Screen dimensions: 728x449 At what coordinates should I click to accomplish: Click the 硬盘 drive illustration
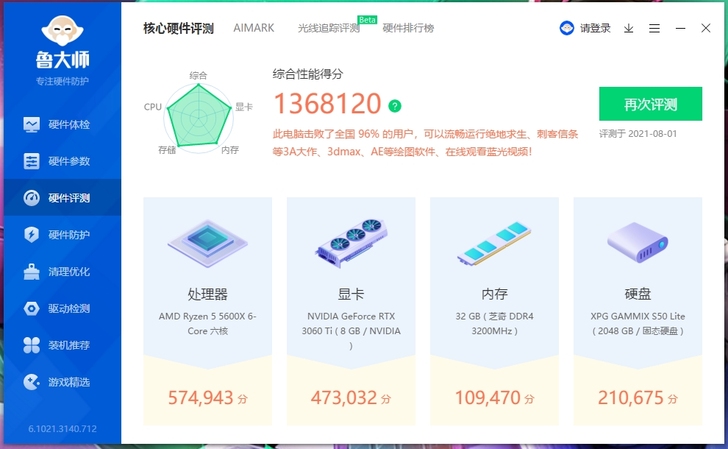pyautogui.click(x=637, y=242)
